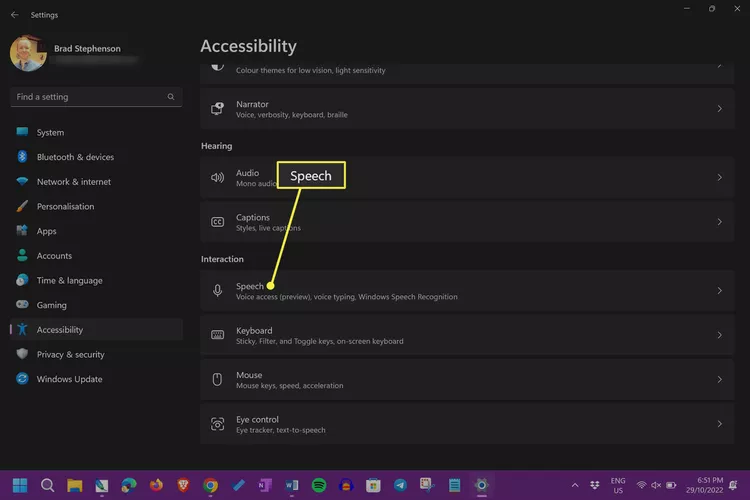
Task: Expand the Narrator row chevron
Action: tap(719, 109)
